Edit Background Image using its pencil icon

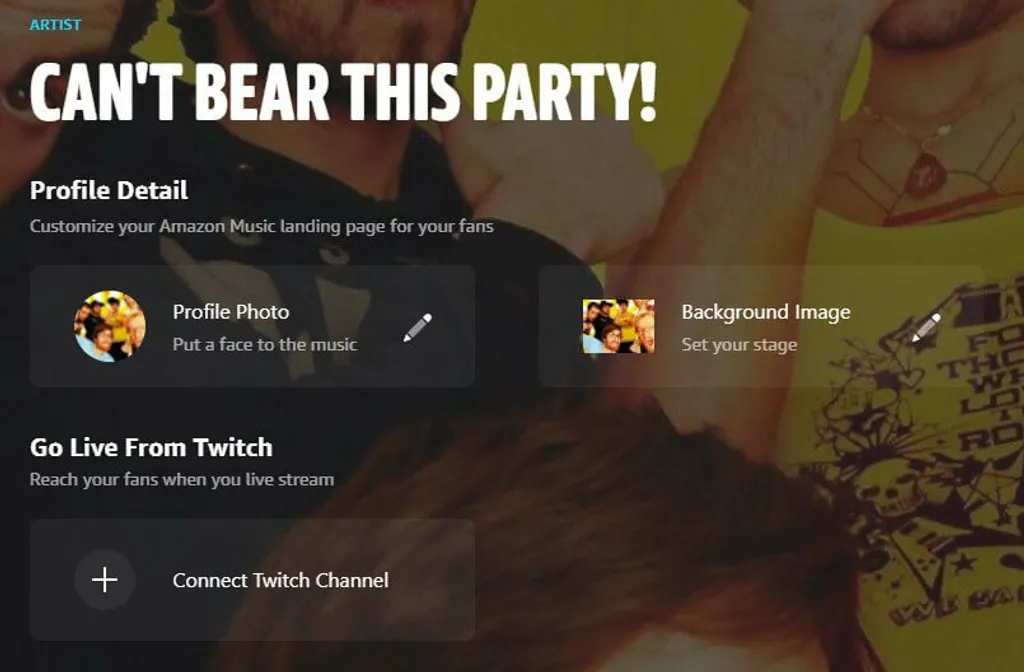(x=926, y=327)
